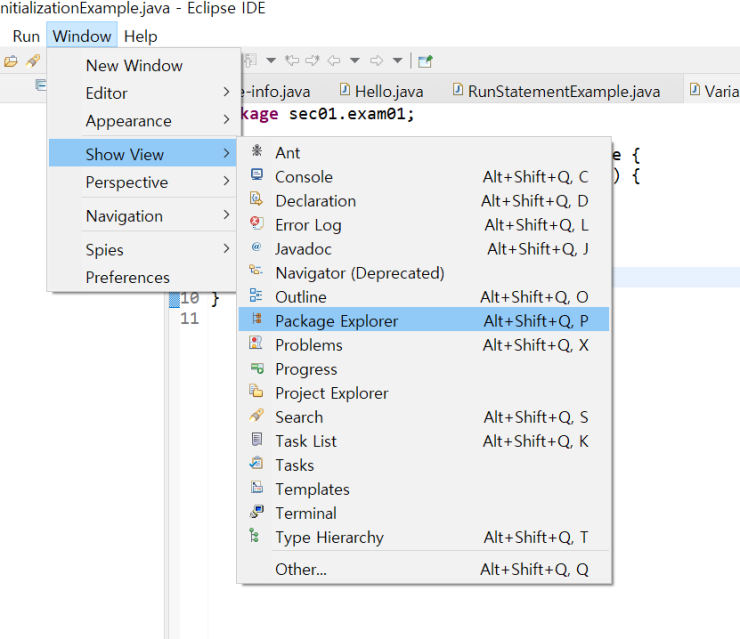
Task: Open the Help menu
Action: [140, 36]
